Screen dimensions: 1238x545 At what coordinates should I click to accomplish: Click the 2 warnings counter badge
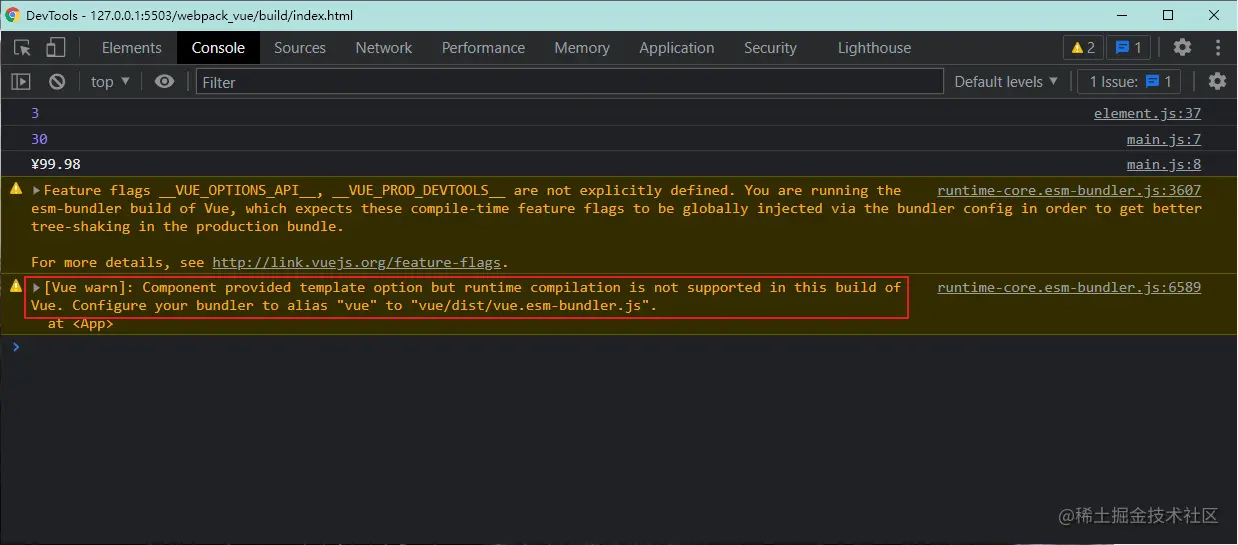1083,48
